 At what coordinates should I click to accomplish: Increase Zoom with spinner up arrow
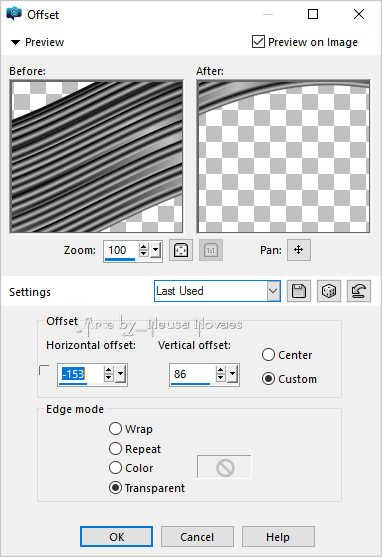144,246
